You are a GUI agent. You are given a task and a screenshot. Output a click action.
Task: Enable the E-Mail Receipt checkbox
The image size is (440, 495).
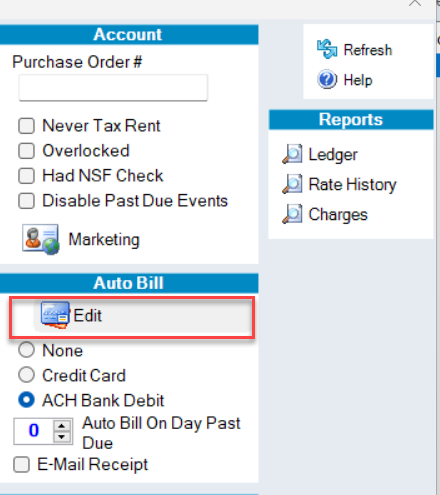21,465
